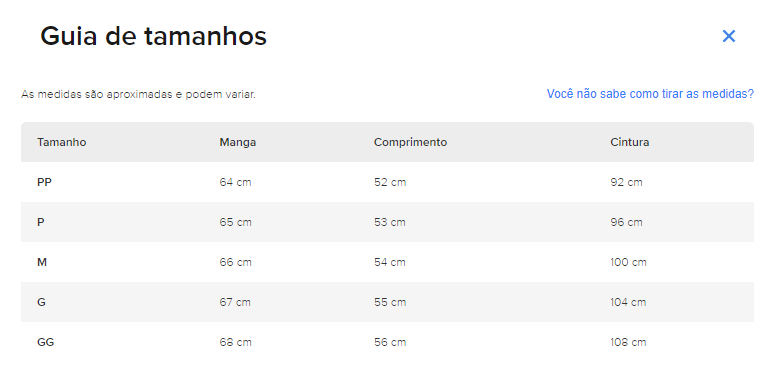The width and height of the screenshot is (772, 383).
Task: Click the 100 cm Cintura value
Action: point(628,262)
